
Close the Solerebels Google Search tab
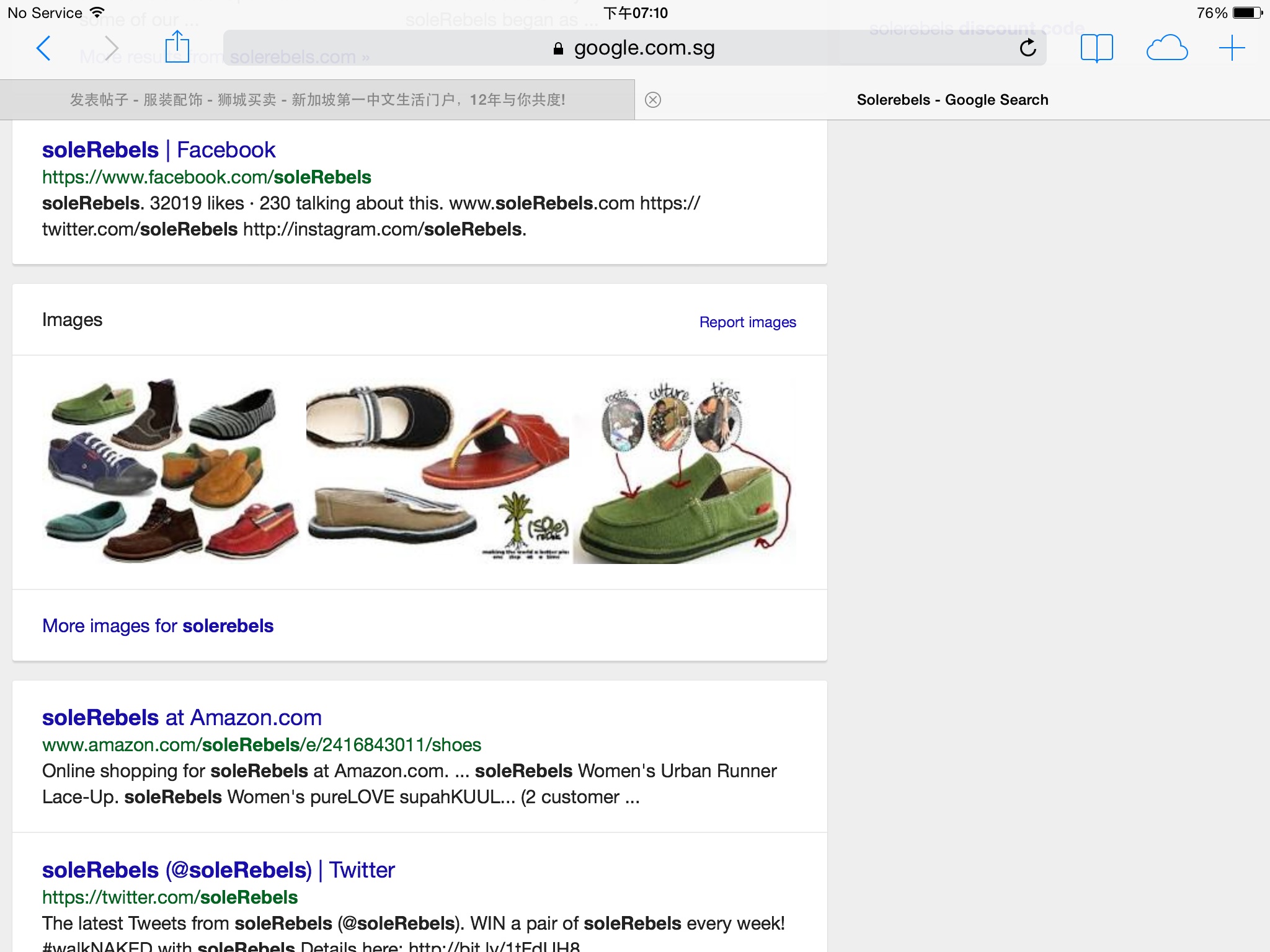click(653, 100)
